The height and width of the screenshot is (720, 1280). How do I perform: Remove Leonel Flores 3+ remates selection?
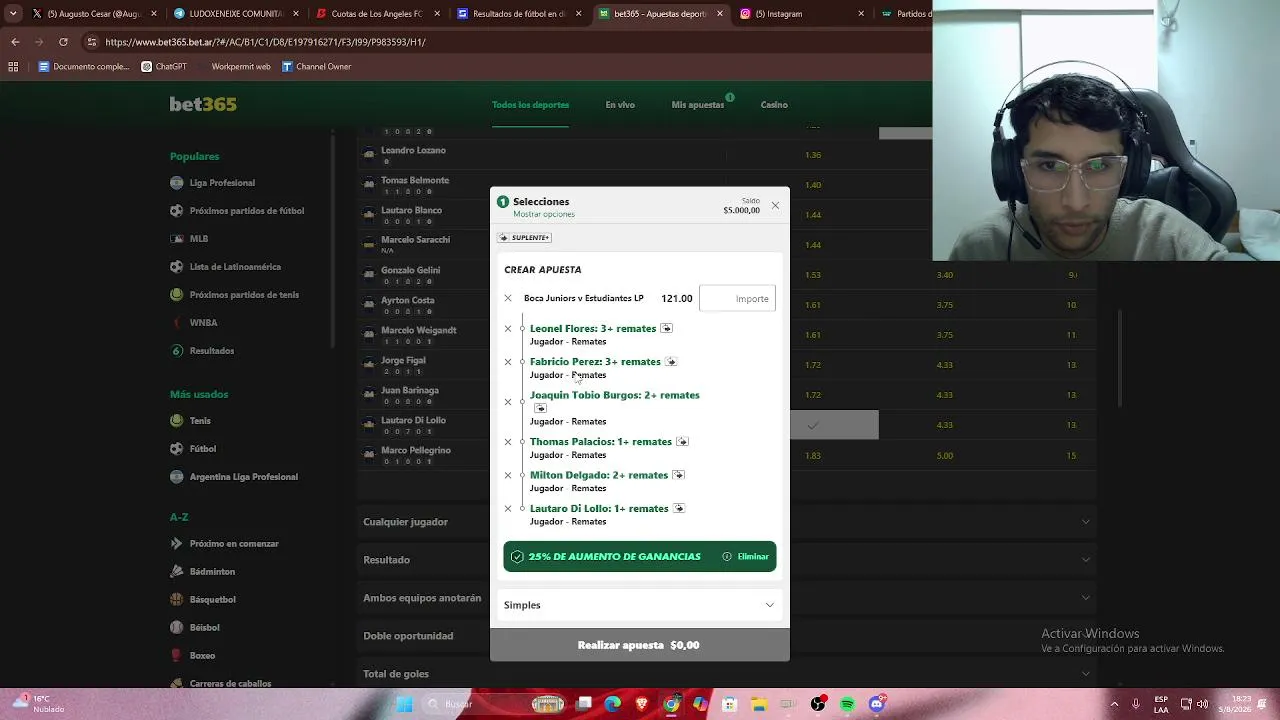[508, 329]
